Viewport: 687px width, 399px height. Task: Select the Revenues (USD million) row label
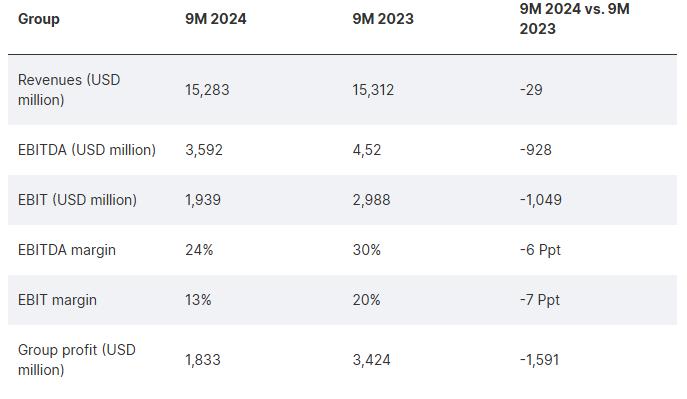tap(69, 90)
